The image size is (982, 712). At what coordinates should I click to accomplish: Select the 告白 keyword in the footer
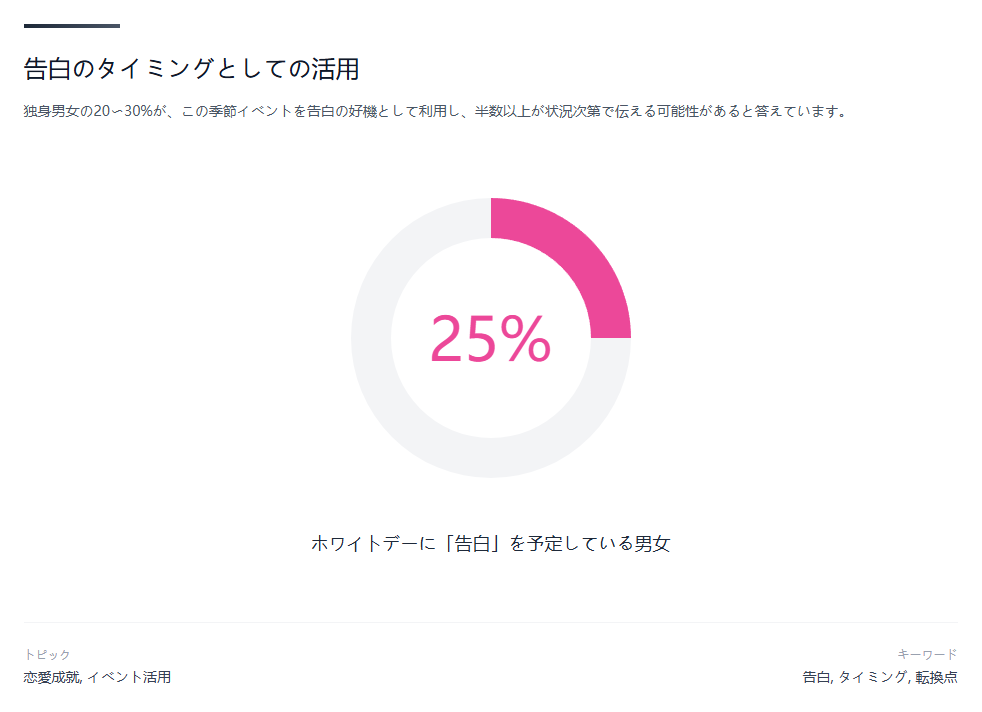click(816, 677)
